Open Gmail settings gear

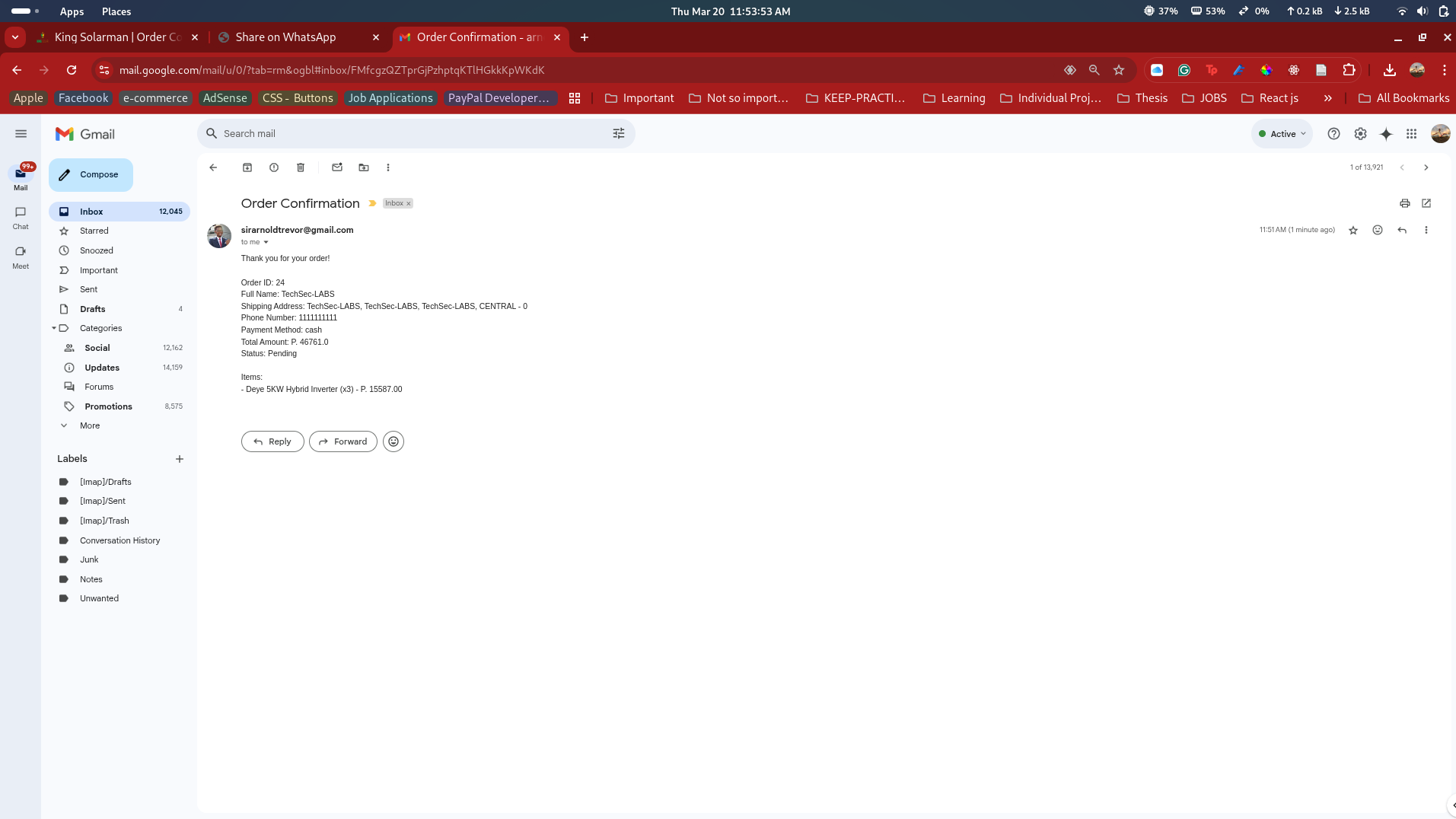point(1360,134)
